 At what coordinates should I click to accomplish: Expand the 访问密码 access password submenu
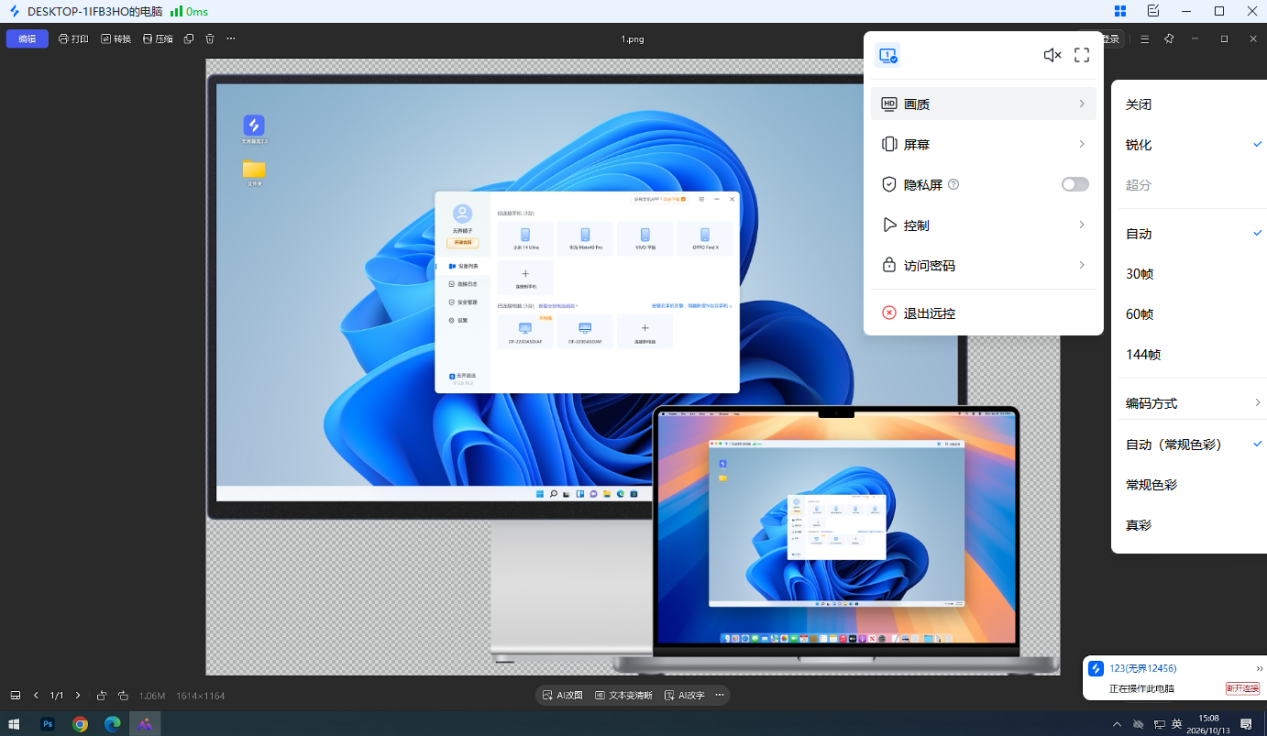[984, 266]
